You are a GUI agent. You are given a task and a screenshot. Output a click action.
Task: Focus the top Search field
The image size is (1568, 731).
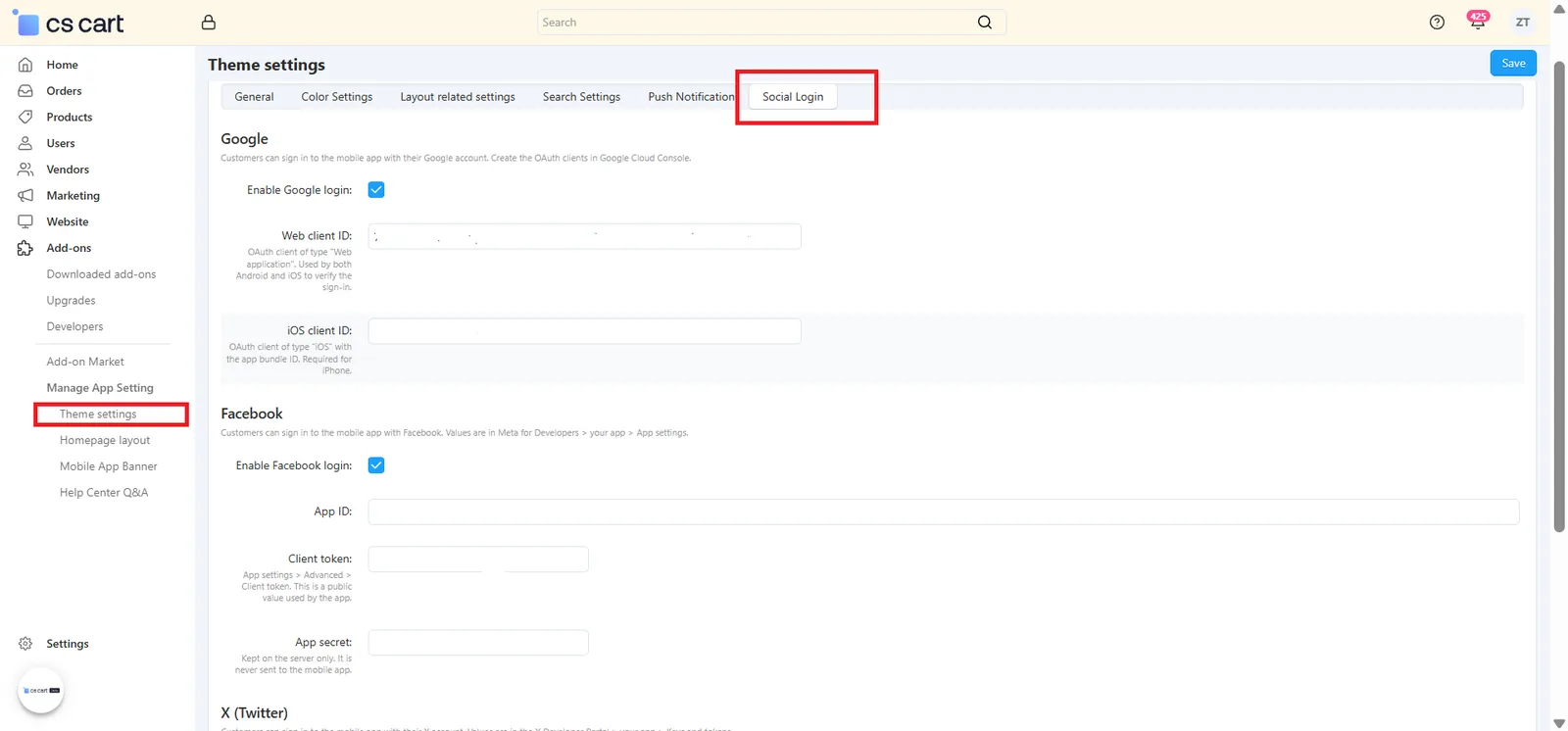[x=771, y=23]
